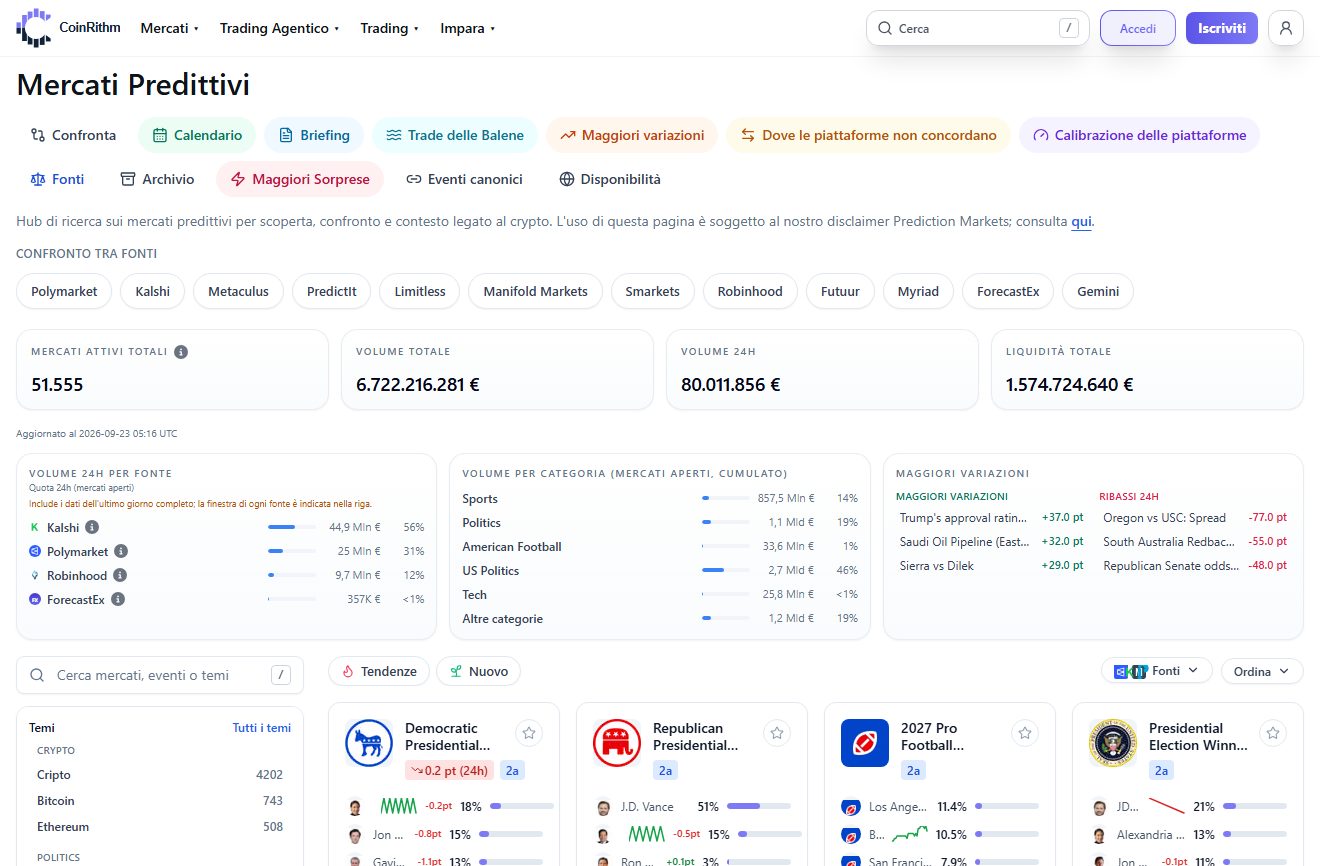Open the Disponibilità tab
The height and width of the screenshot is (866, 1320).
coord(609,179)
